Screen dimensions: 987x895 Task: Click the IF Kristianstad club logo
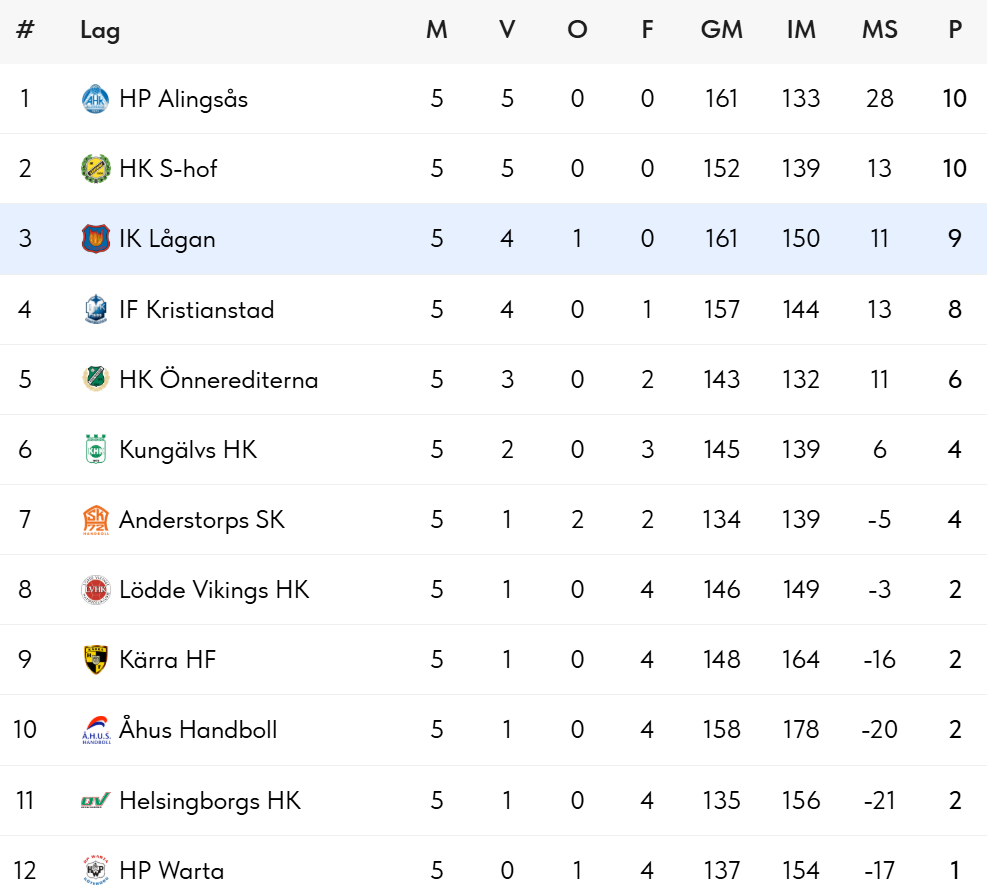[x=95, y=310]
